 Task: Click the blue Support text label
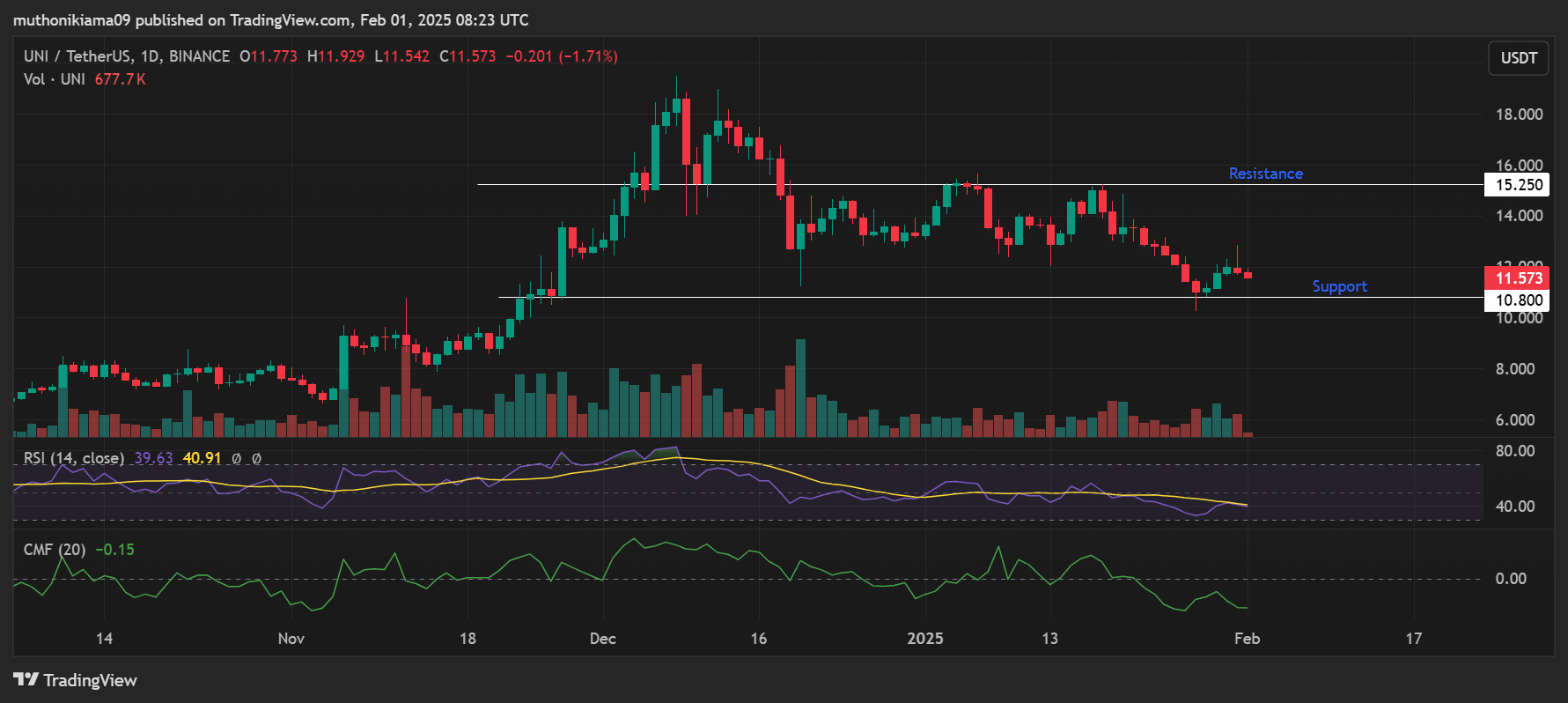[x=1339, y=286]
